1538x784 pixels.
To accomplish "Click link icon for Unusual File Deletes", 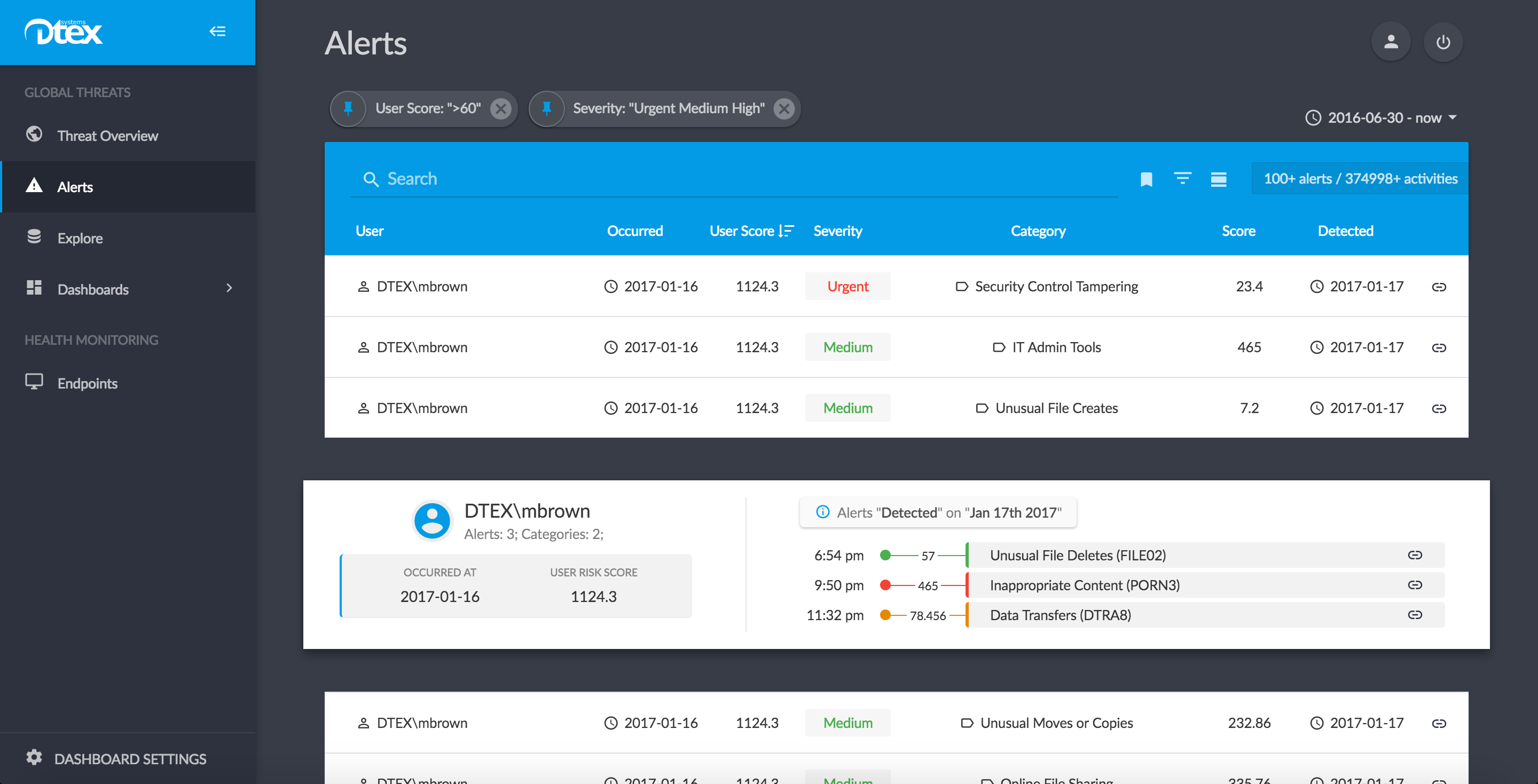I will pyautogui.click(x=1415, y=556).
